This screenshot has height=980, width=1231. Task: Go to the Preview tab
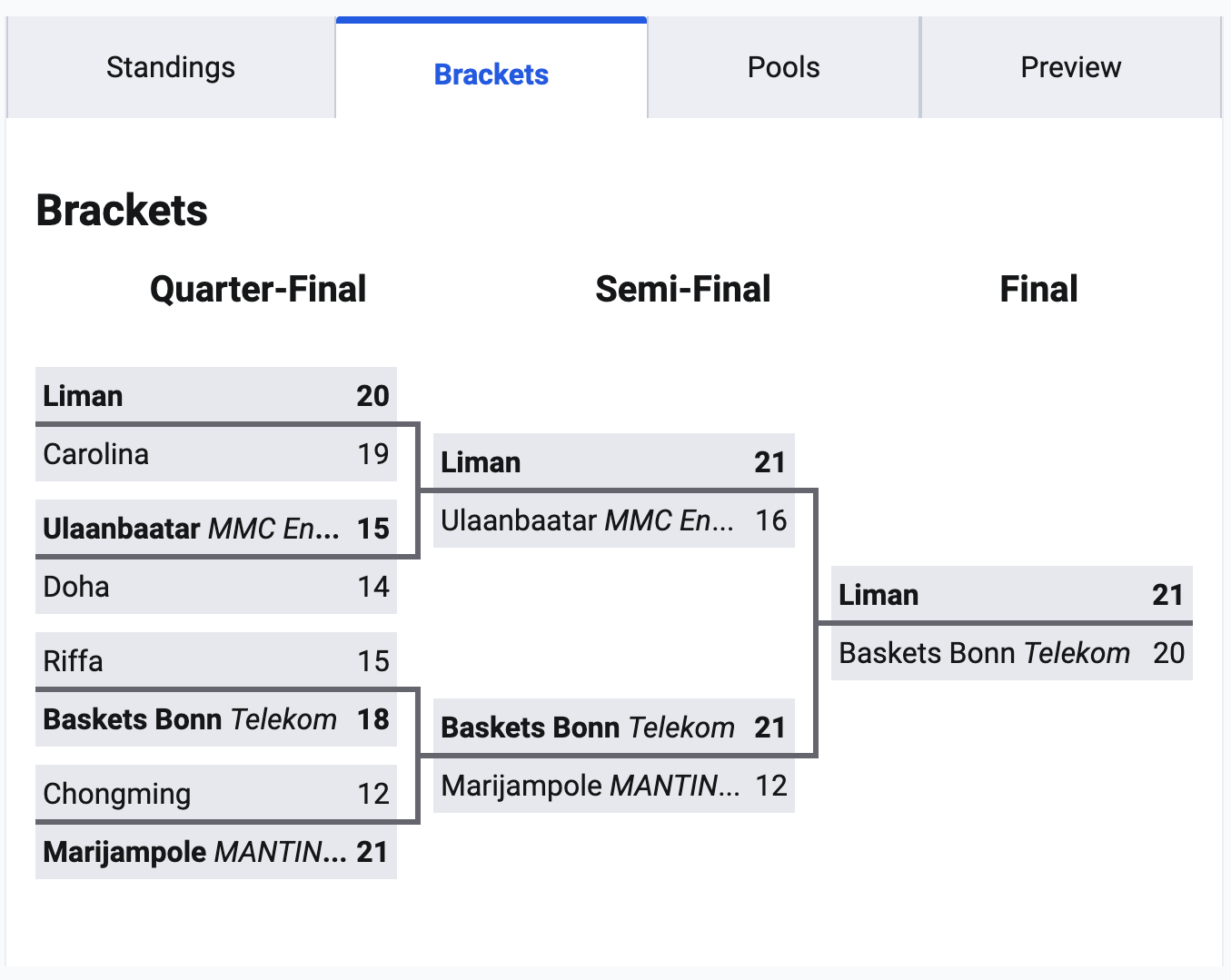pos(1070,67)
